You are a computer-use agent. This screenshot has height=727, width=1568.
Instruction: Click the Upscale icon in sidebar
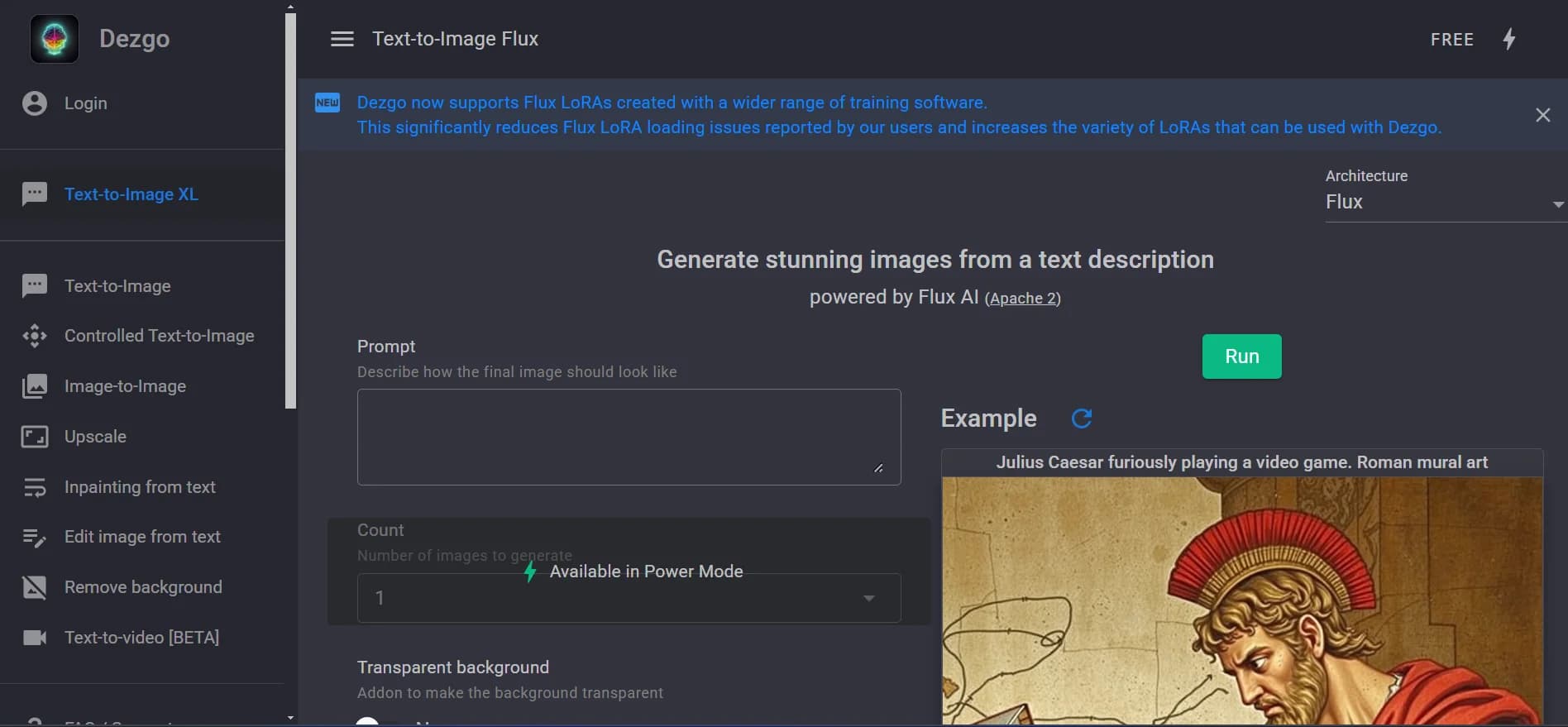point(35,437)
